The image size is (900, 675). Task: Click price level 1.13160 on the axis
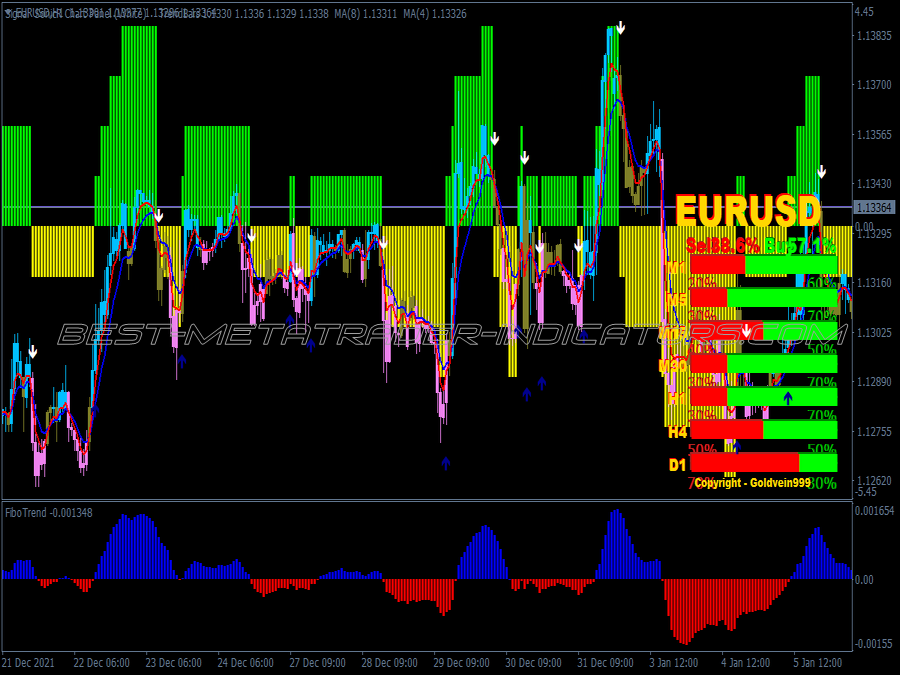click(874, 283)
